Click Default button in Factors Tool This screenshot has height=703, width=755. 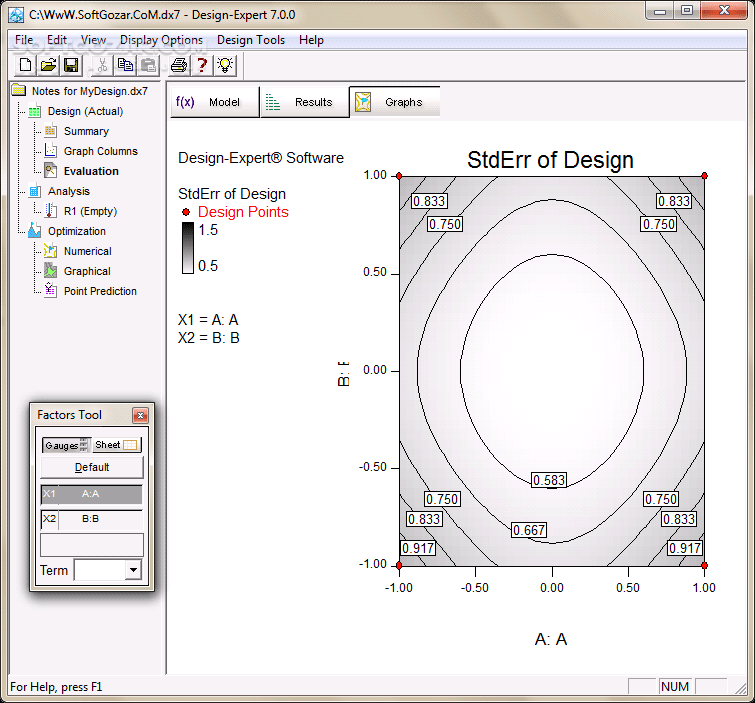pyautogui.click(x=91, y=467)
